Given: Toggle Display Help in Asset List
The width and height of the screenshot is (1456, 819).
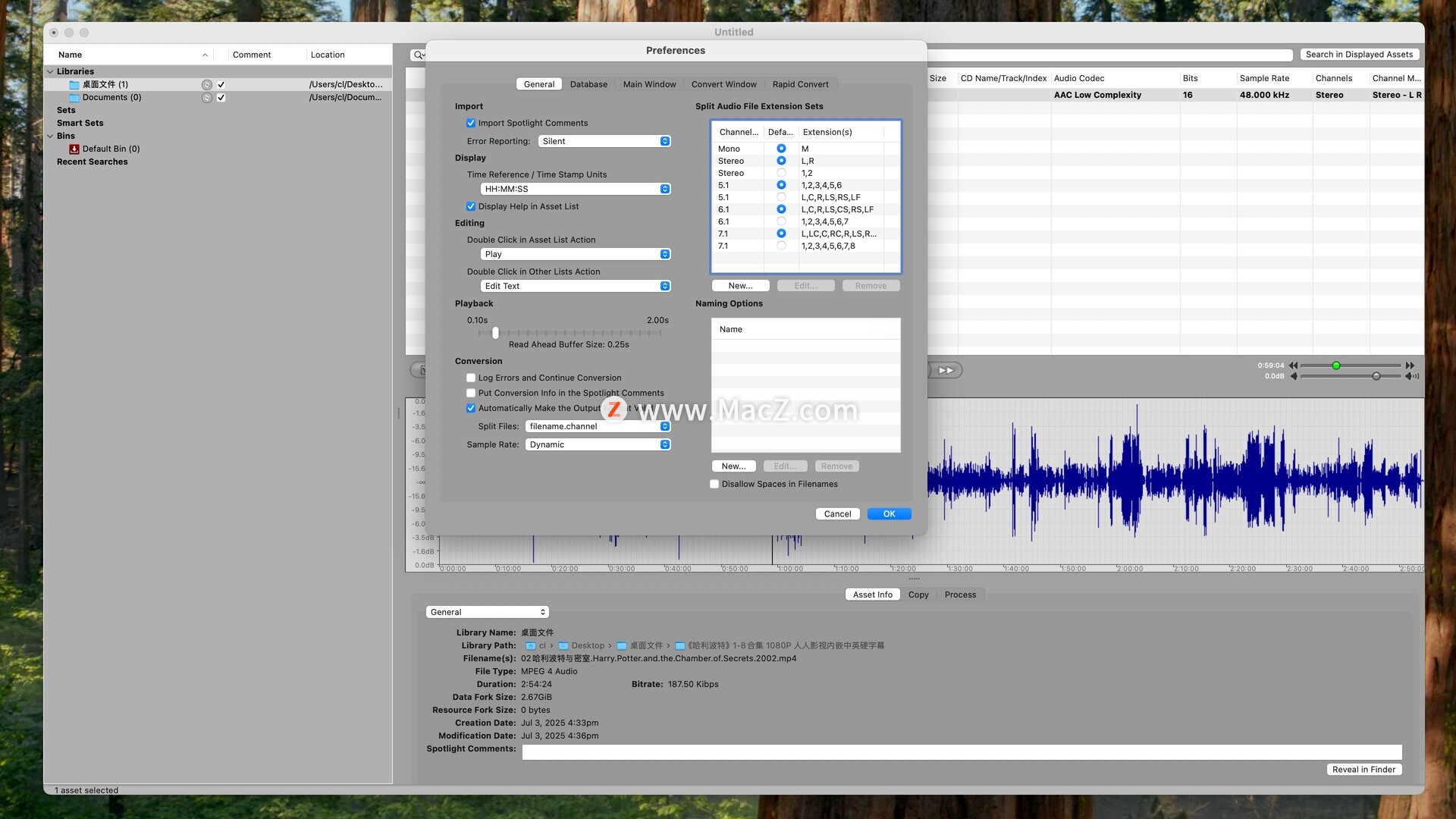Looking at the screenshot, I should click(471, 207).
